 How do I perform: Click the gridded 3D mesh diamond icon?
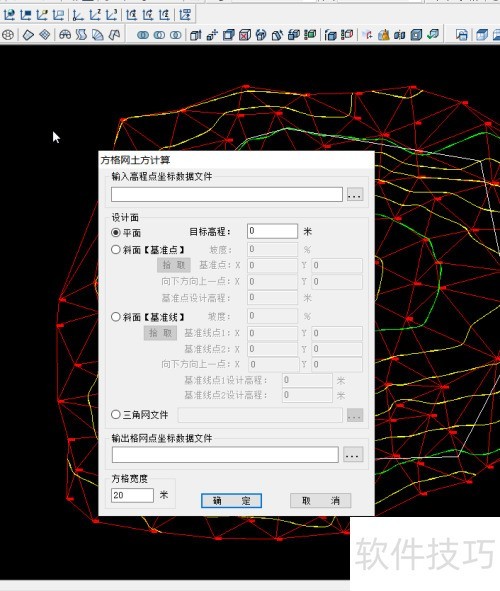(45, 35)
